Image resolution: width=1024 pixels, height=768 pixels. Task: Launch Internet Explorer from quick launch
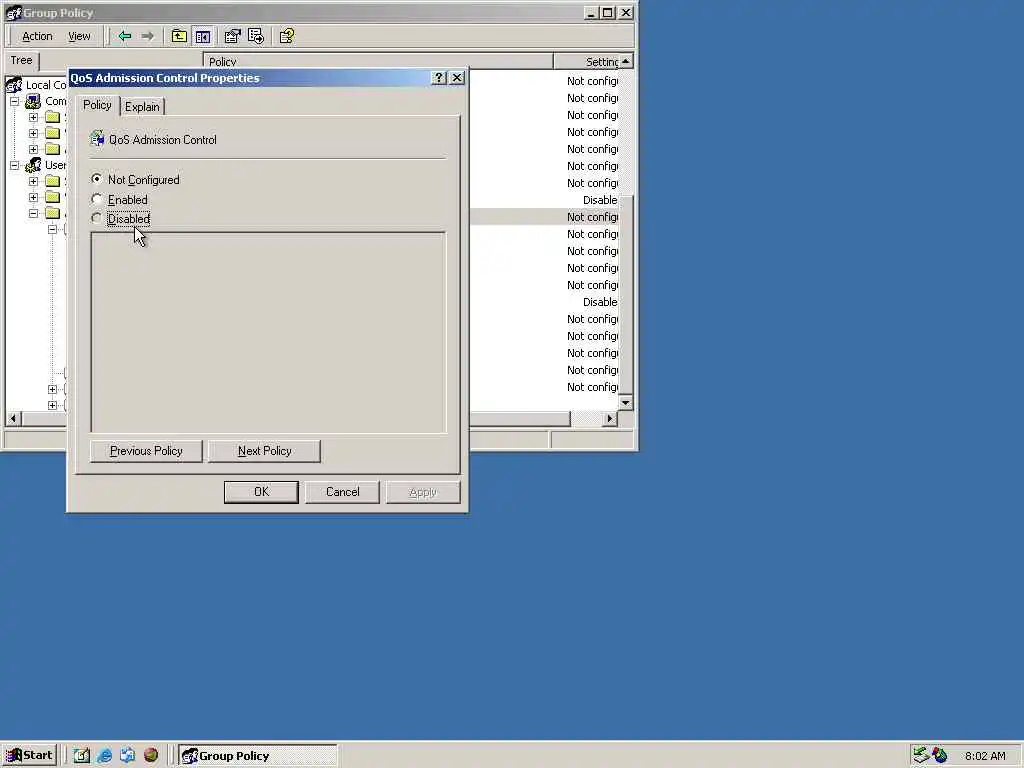coord(104,756)
